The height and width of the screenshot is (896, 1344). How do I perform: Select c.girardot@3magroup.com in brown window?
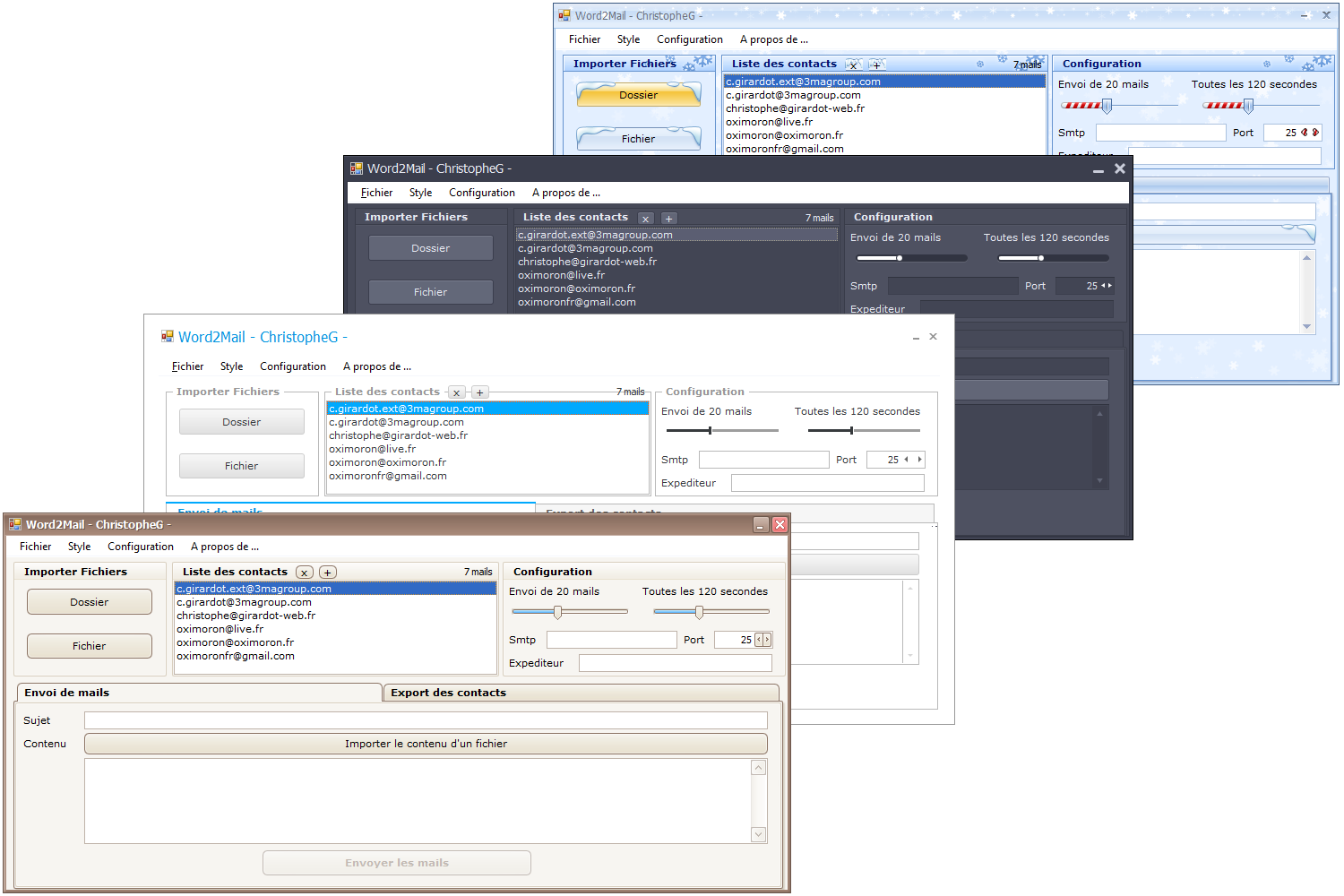pos(335,602)
